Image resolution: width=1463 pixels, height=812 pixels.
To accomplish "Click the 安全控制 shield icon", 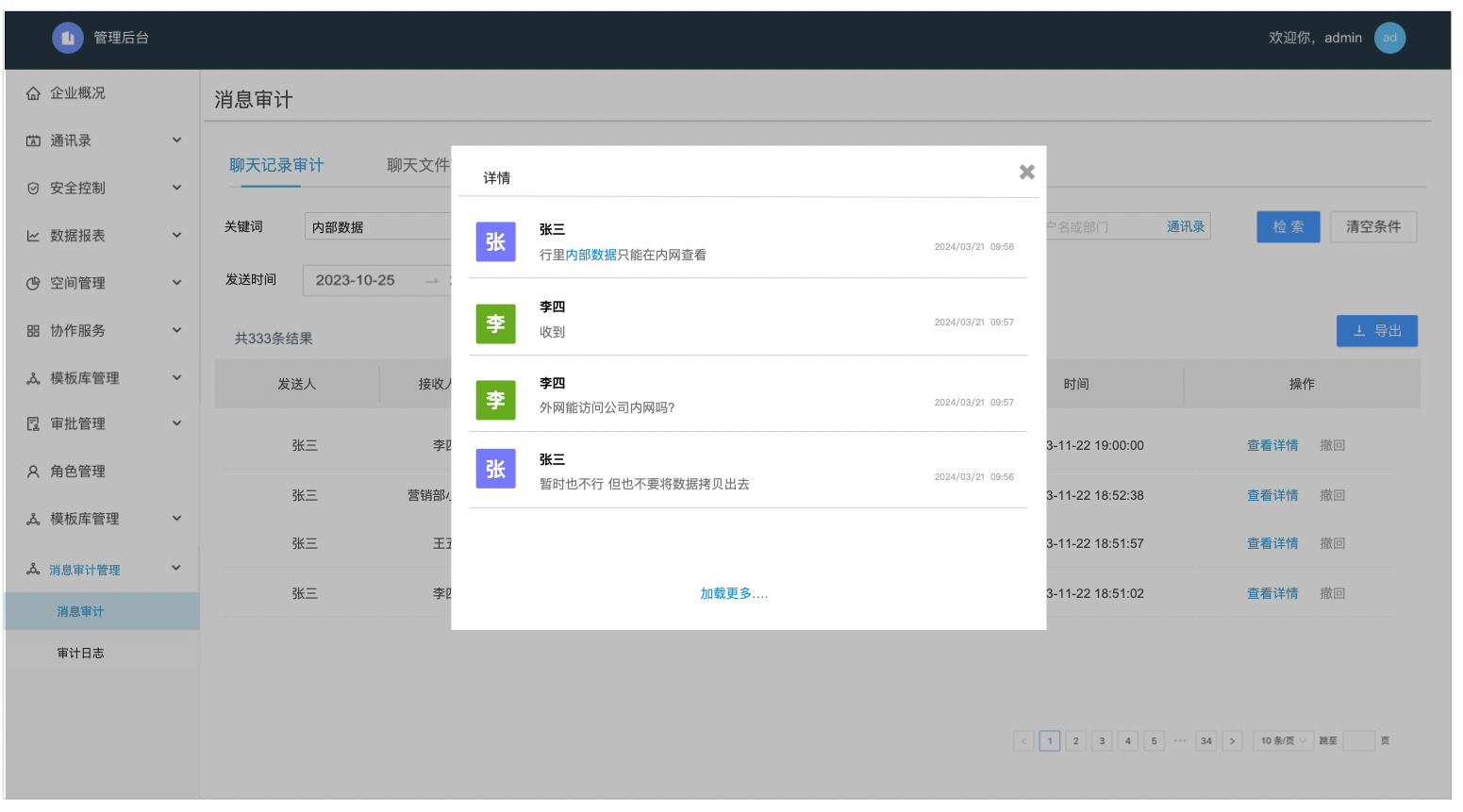I will (x=33, y=188).
